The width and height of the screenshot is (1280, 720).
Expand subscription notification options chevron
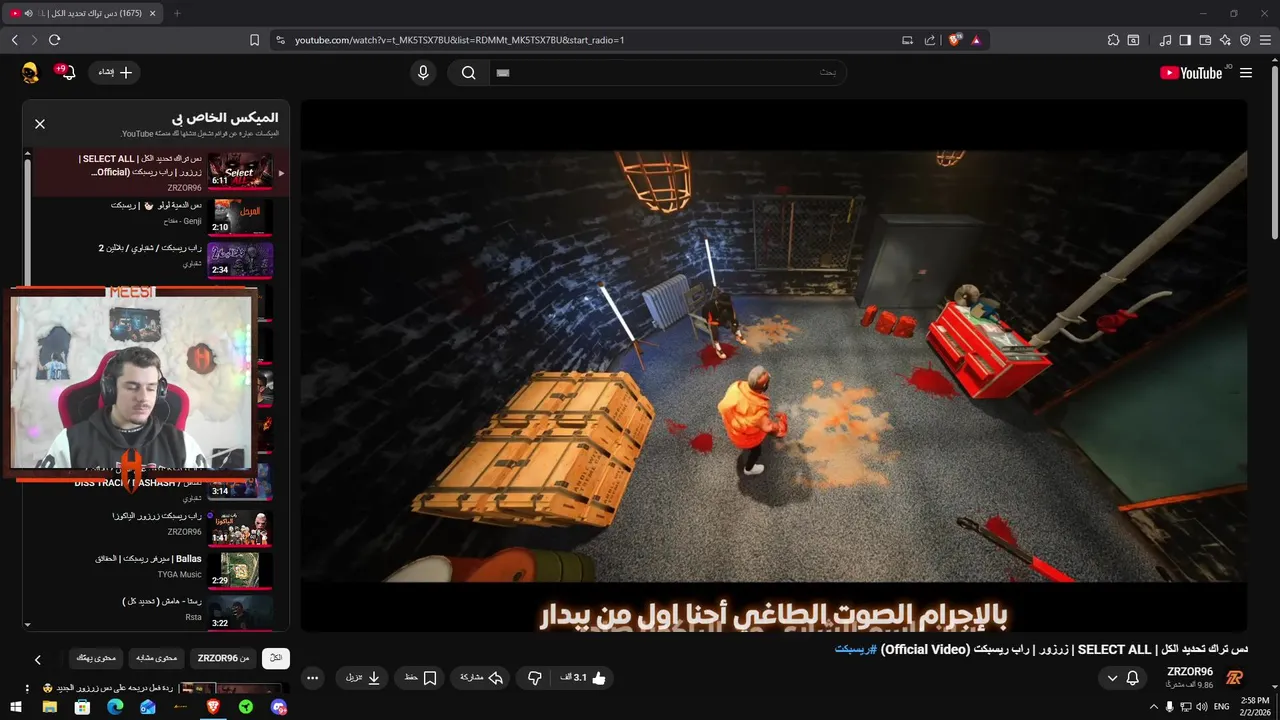coord(1112,678)
